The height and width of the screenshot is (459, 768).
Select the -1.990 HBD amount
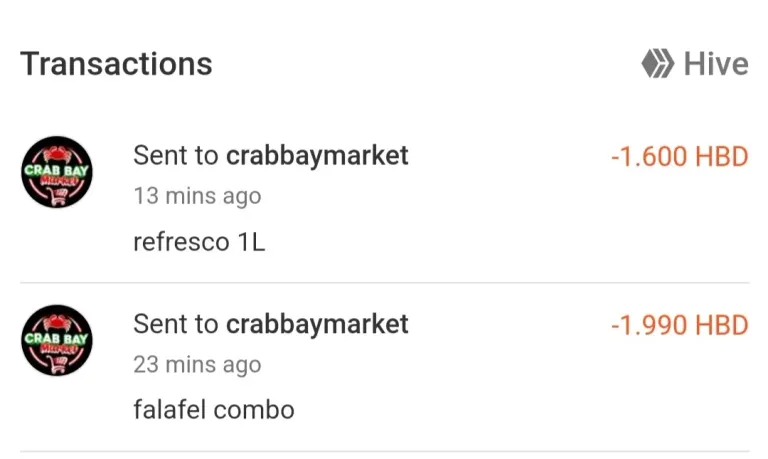coord(679,325)
